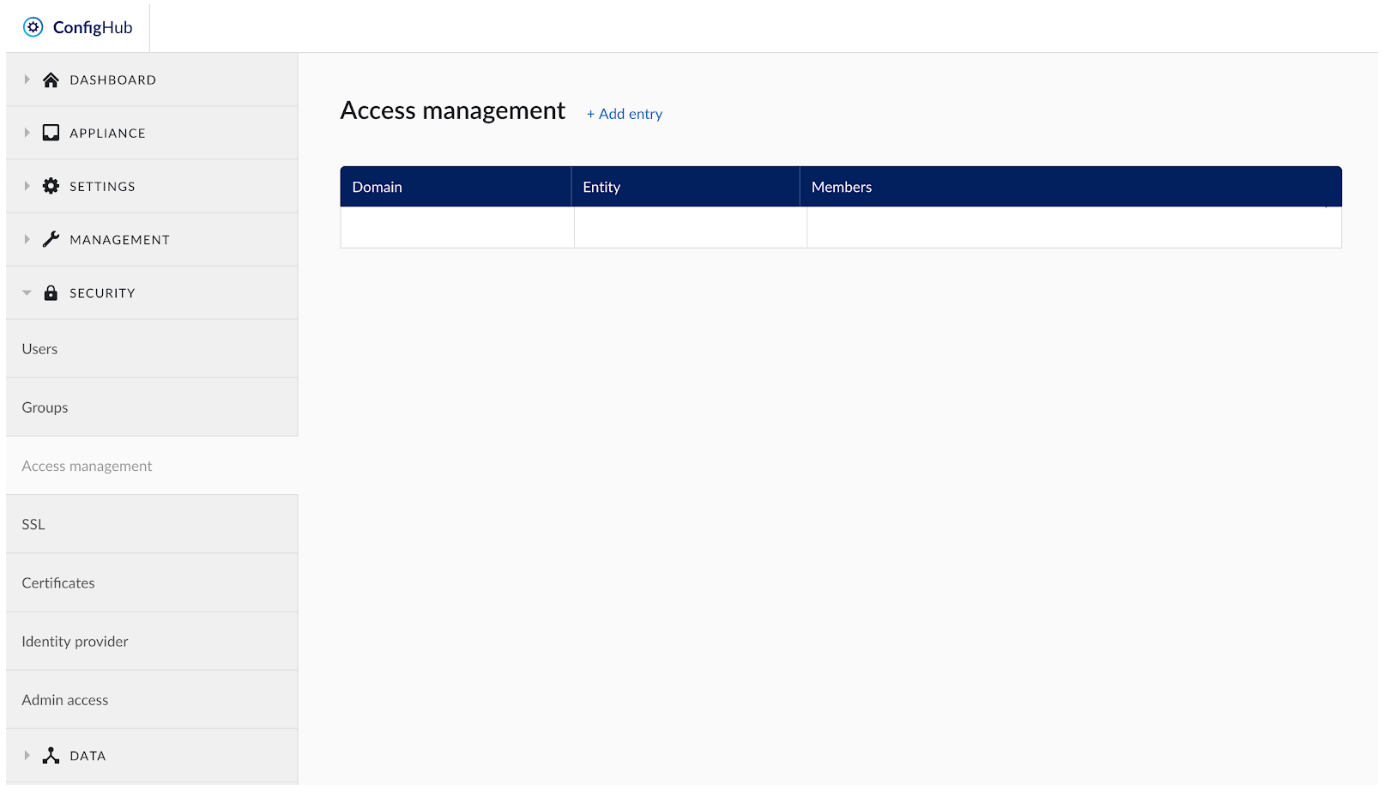Click the Domain column header
The width and height of the screenshot is (1388, 798).
pos(377,186)
